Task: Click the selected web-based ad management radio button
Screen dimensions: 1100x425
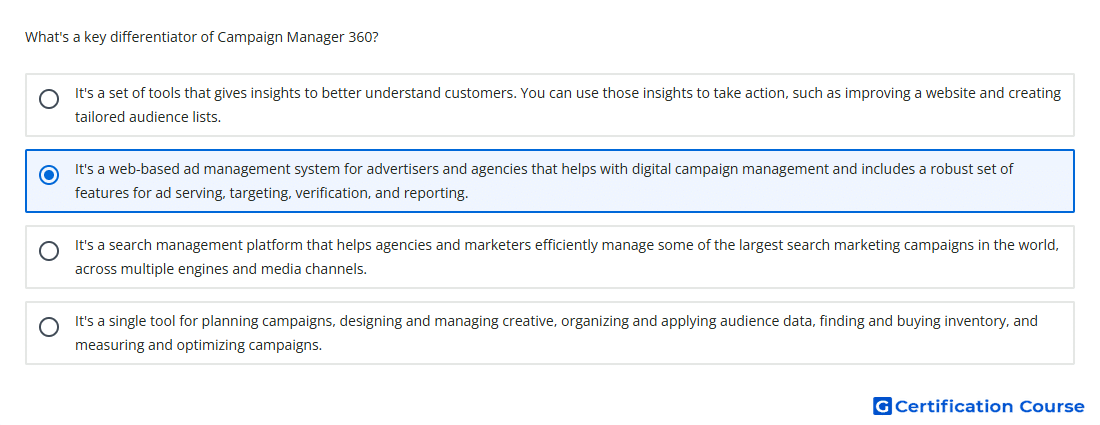Action: point(49,175)
